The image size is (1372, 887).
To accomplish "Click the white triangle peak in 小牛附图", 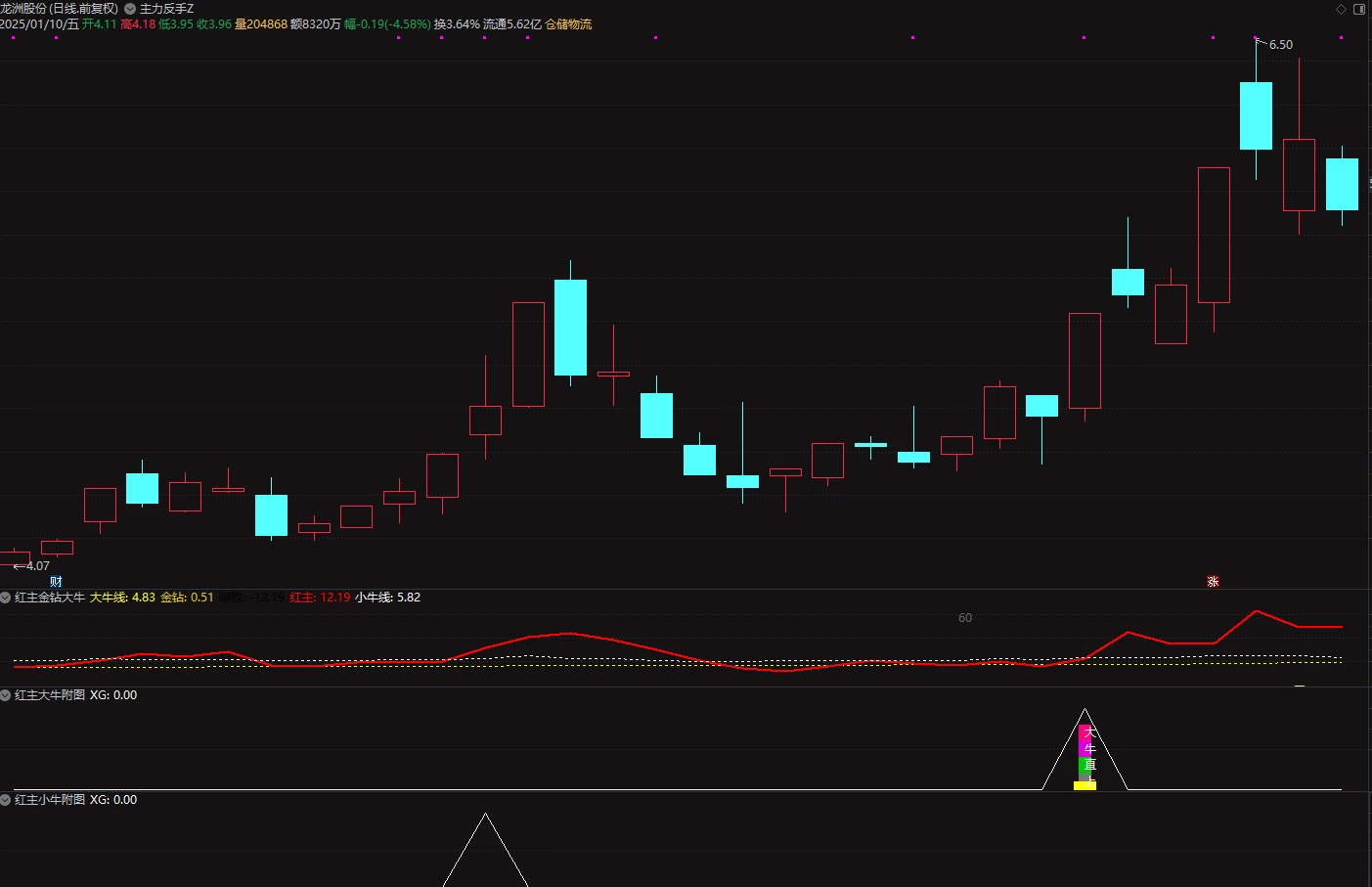I will 486,815.
